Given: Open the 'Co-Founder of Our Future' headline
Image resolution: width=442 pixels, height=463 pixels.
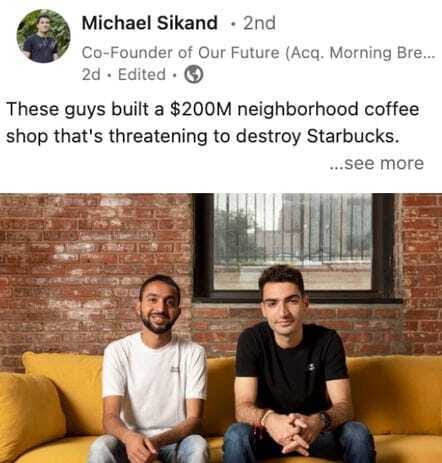Looking at the screenshot, I should click(x=180, y=53).
